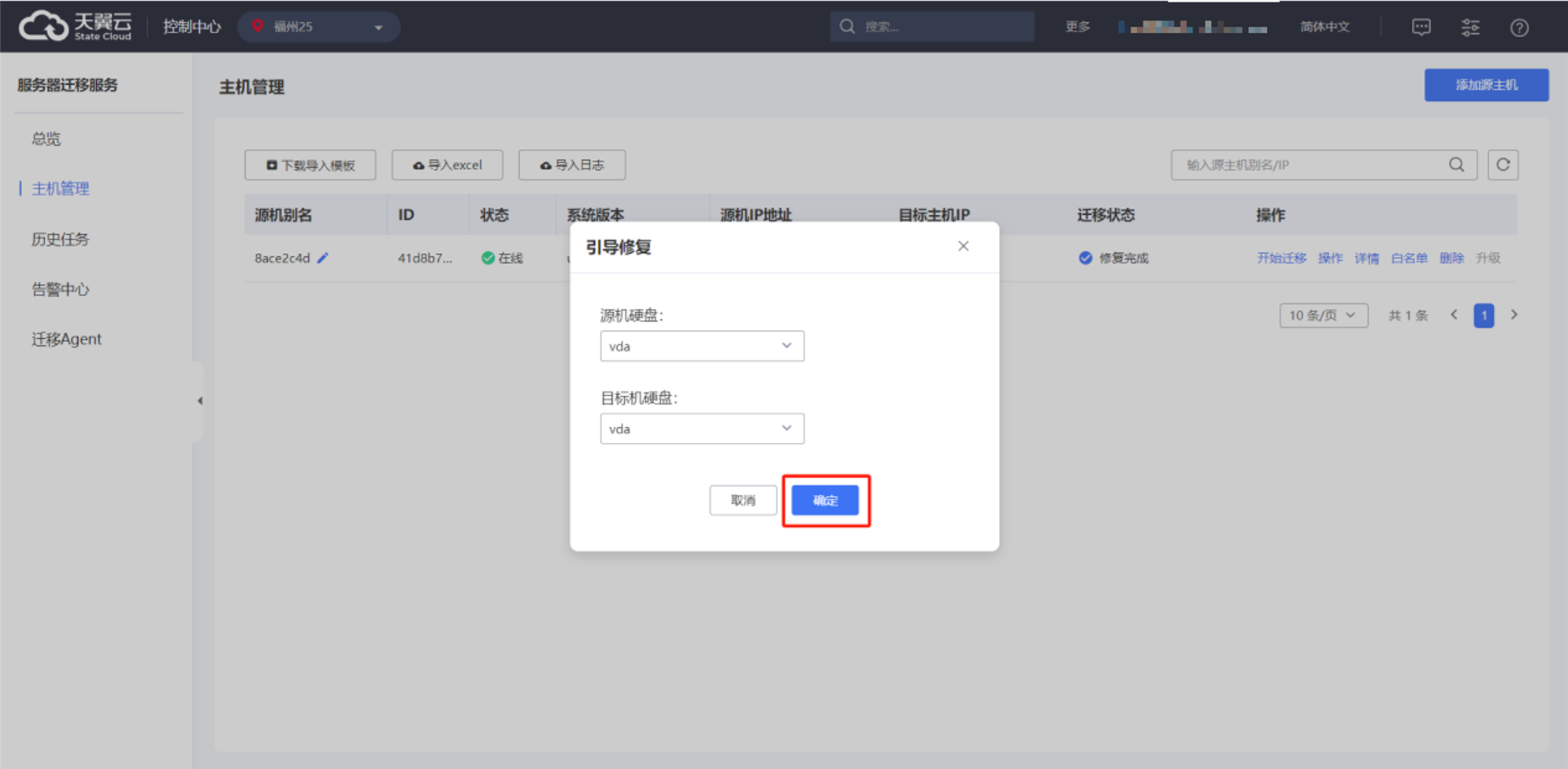Open the 控制中心 console link
Image resolution: width=1568 pixels, height=769 pixels.
[x=191, y=27]
